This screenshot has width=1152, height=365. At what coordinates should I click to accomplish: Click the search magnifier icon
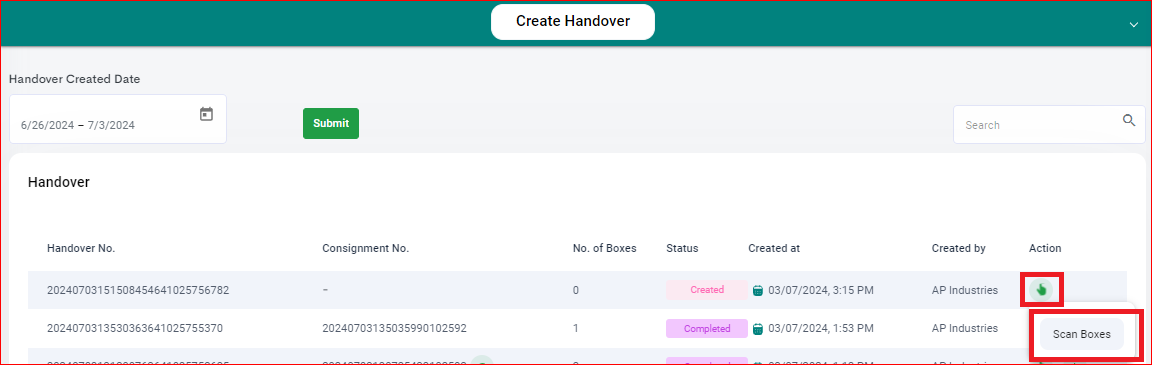pos(1129,120)
